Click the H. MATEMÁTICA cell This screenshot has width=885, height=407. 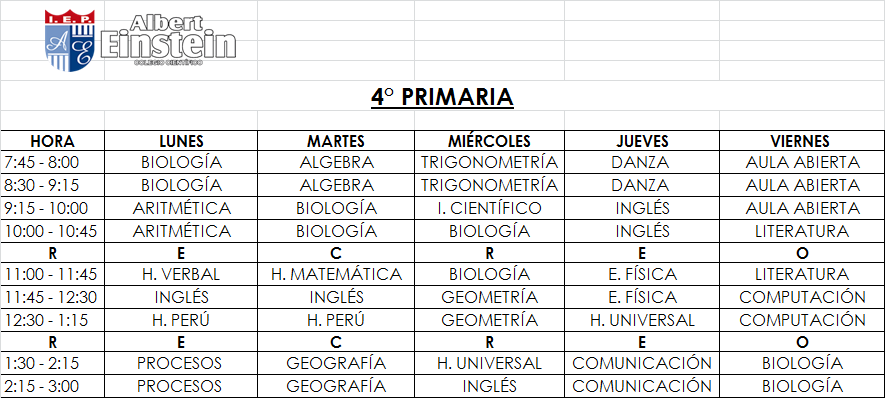[x=336, y=274]
